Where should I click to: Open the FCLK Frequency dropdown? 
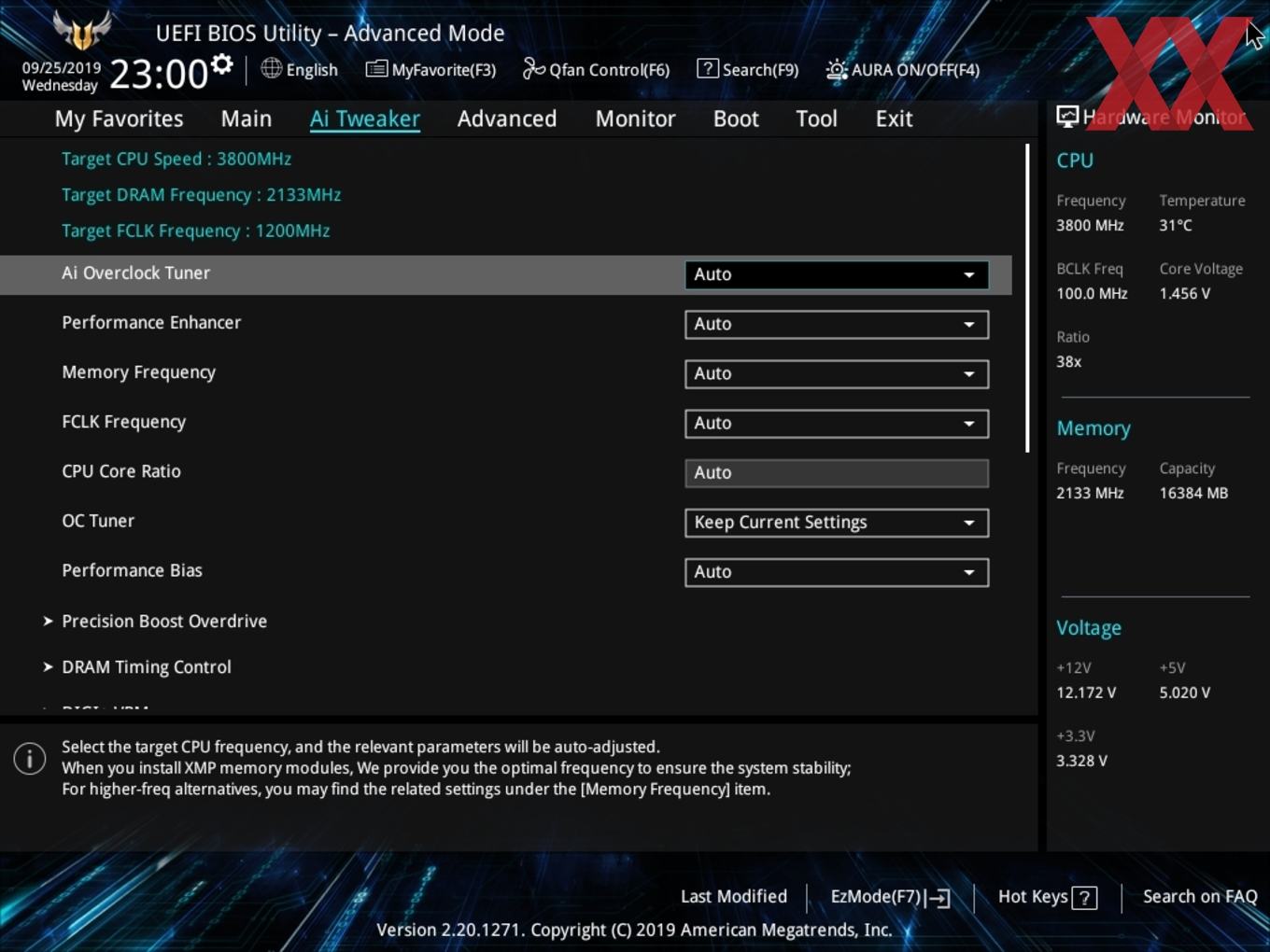(x=837, y=423)
